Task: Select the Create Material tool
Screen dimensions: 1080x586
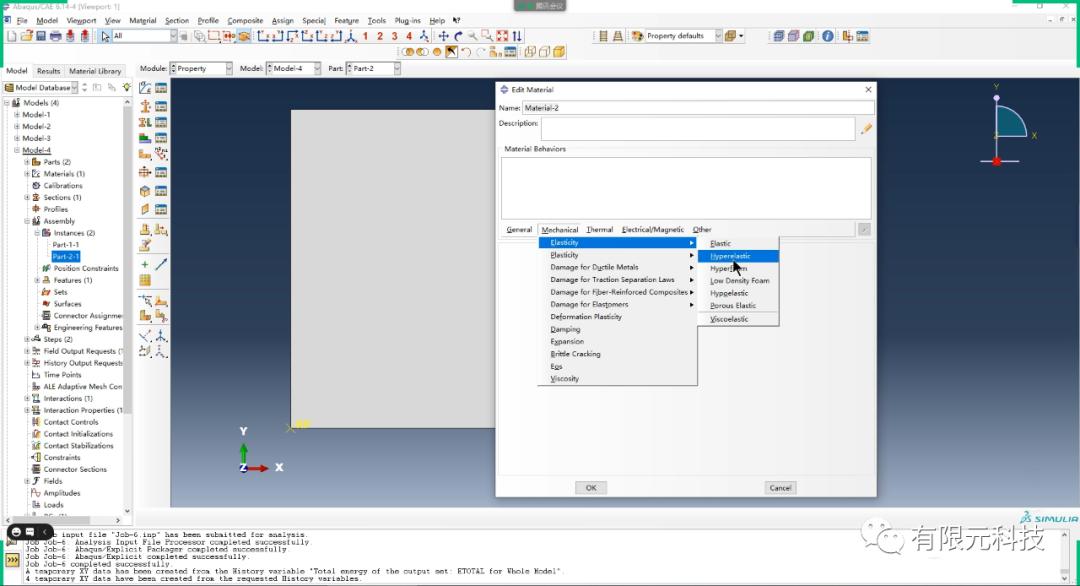Action: (x=147, y=87)
